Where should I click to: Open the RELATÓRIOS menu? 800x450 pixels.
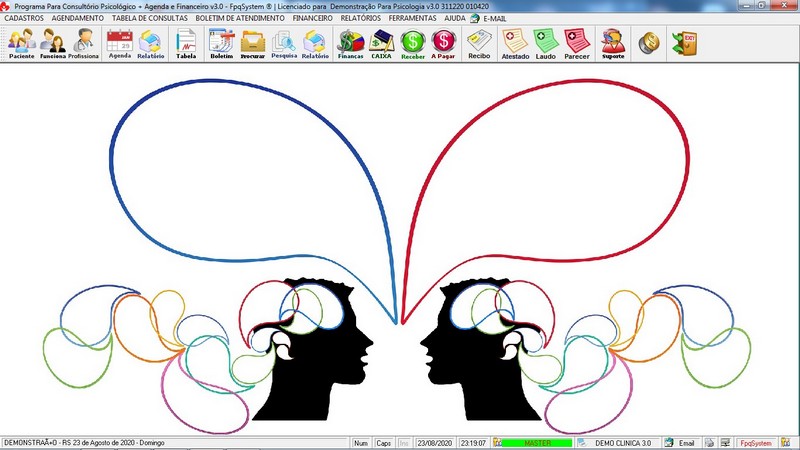(x=361, y=18)
